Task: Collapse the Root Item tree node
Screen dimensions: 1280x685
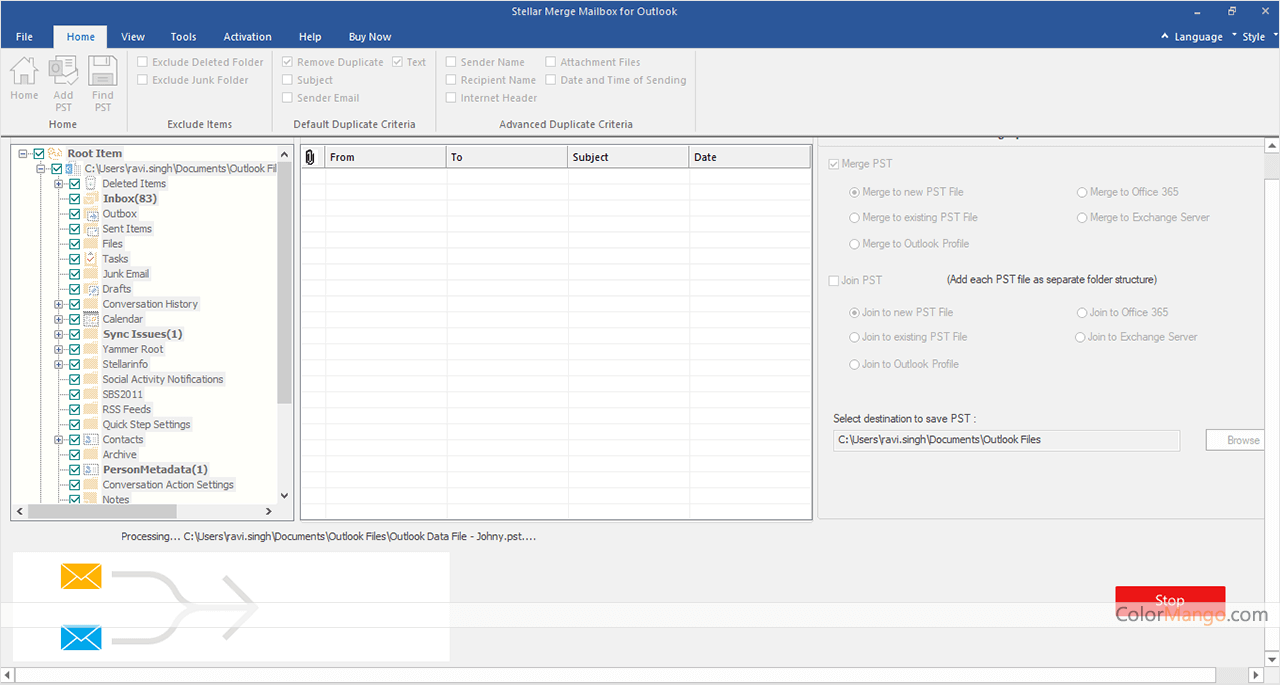Action: (23, 154)
